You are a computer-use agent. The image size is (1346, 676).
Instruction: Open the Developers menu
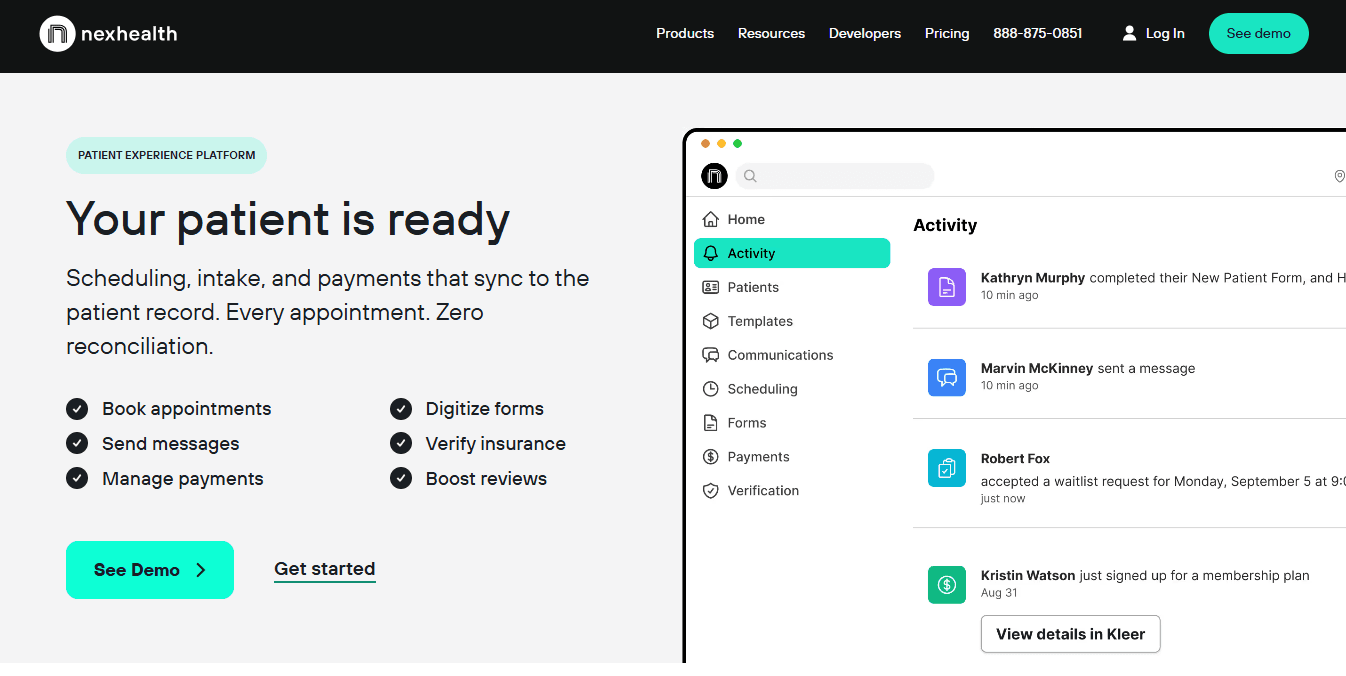coord(865,33)
